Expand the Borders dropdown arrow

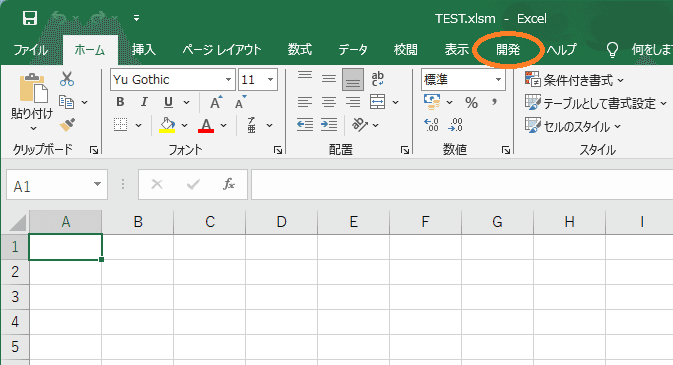point(138,126)
